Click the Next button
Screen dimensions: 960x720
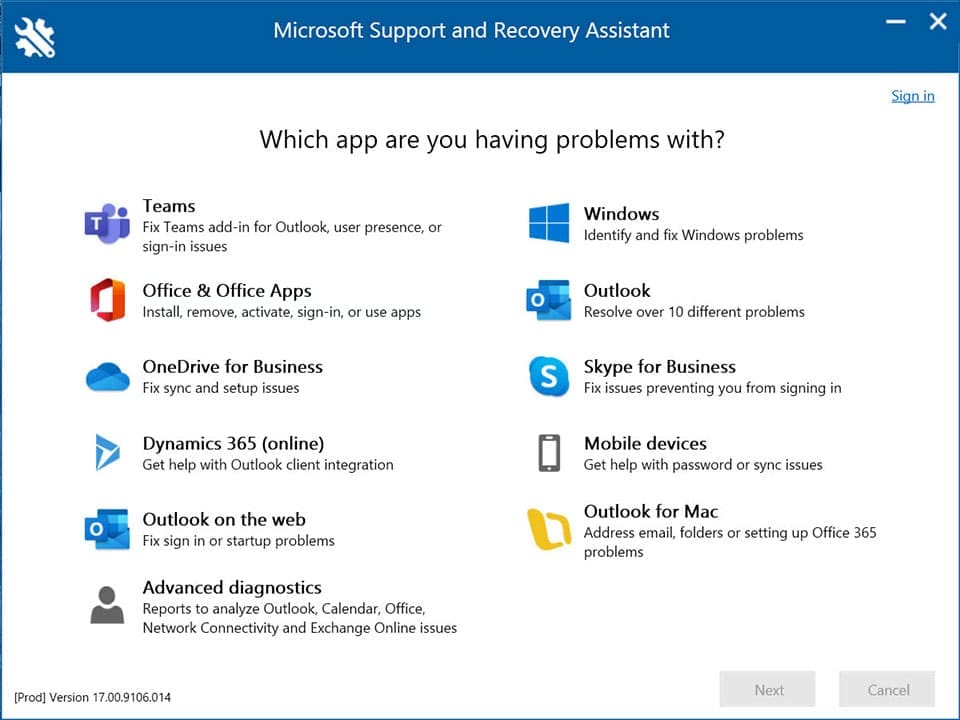click(767, 689)
